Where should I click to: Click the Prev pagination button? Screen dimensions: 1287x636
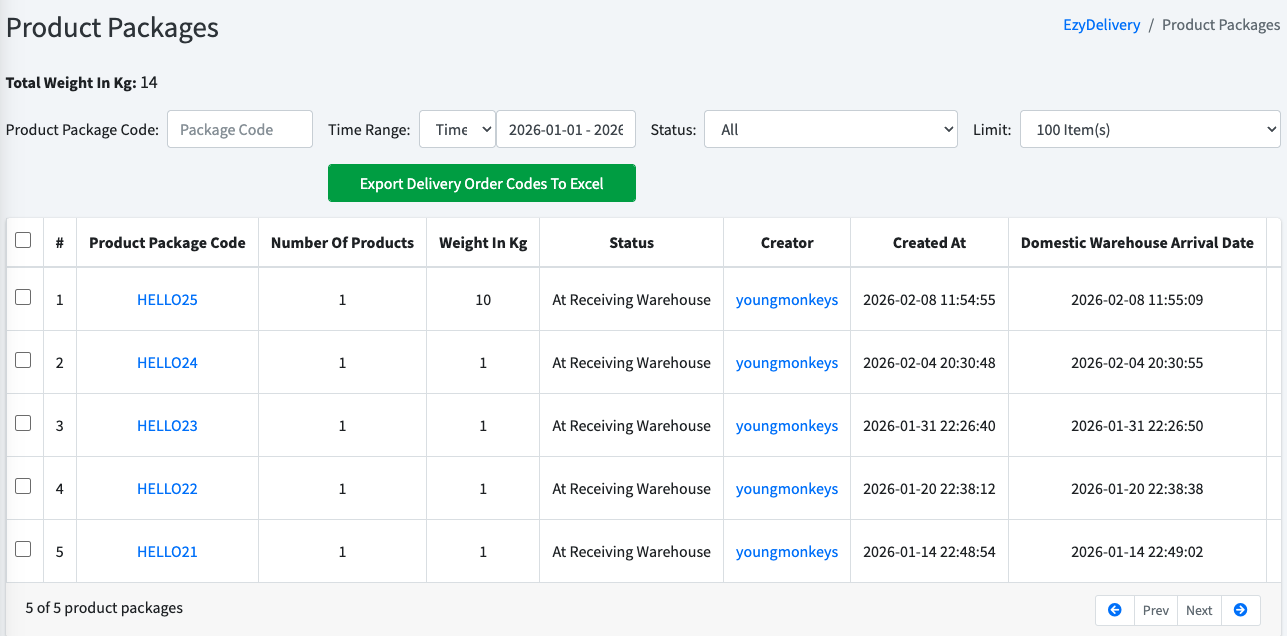click(1155, 610)
